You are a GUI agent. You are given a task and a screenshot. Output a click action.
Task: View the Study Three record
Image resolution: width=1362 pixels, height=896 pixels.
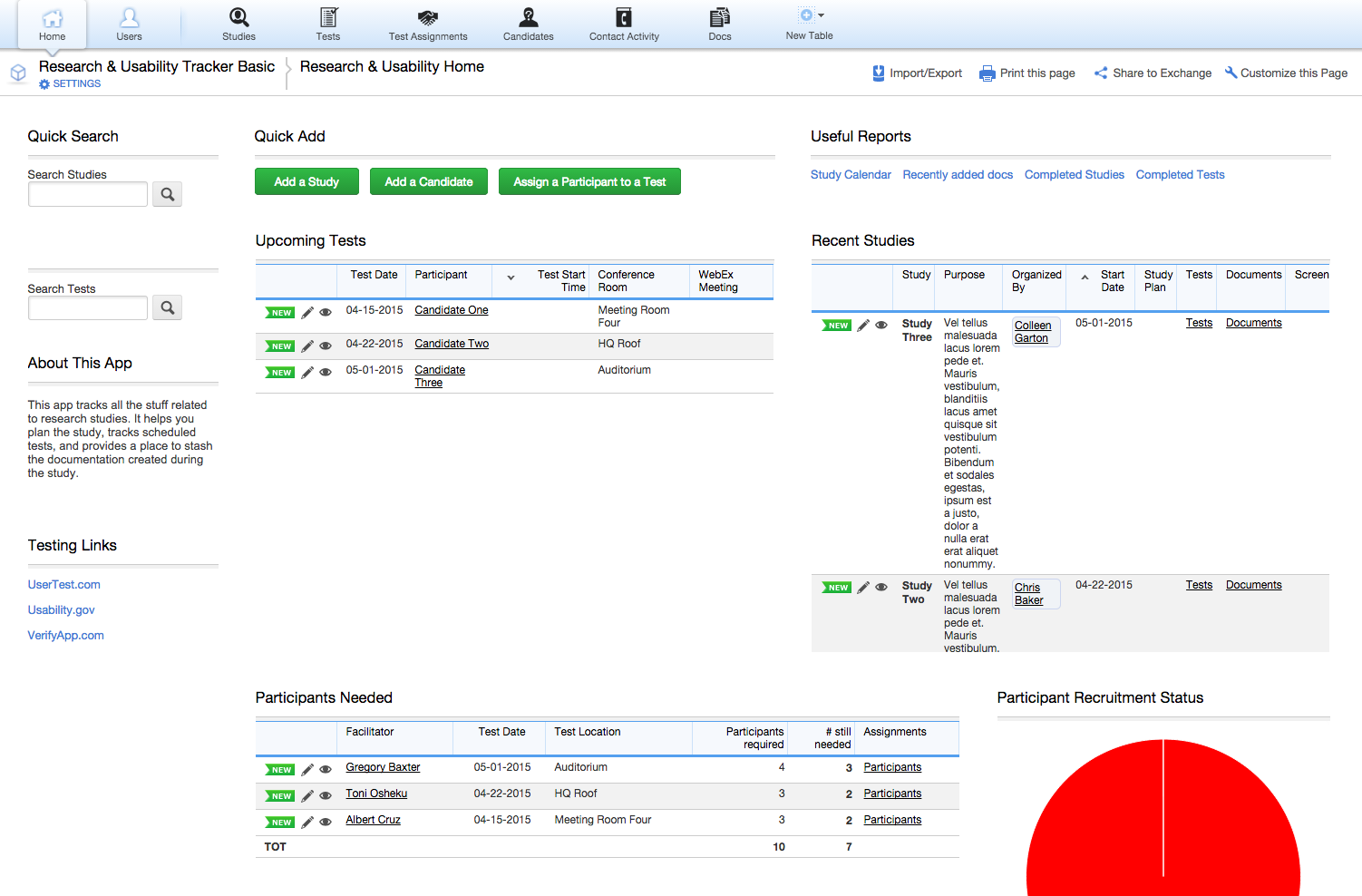coord(881,325)
